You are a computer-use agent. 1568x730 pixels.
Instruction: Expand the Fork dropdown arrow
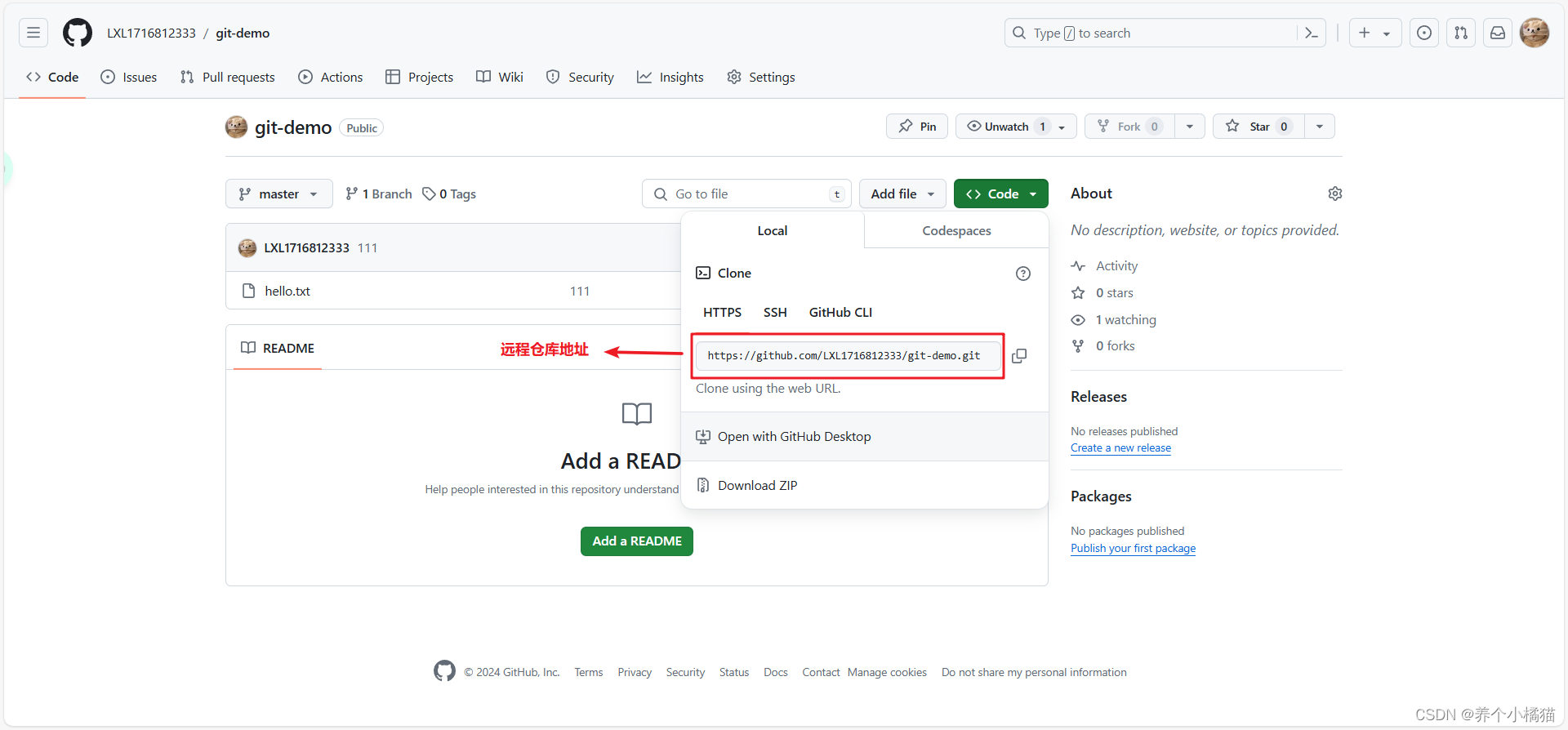coord(1190,127)
